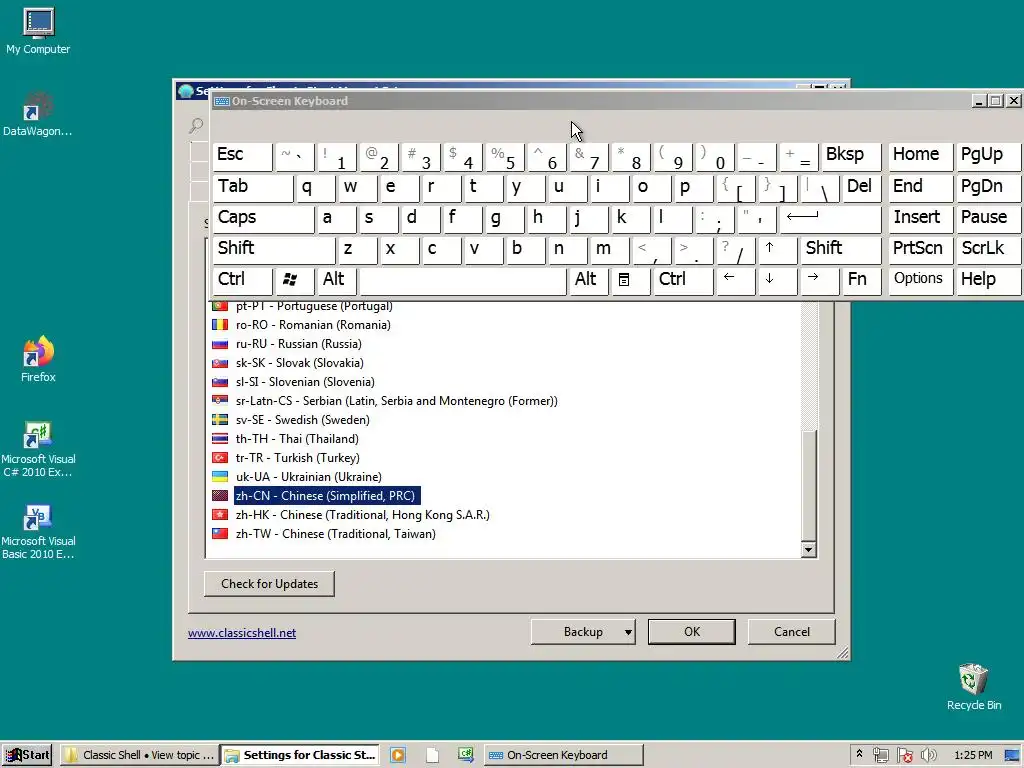The height and width of the screenshot is (768, 1024).
Task: Open www.classicshell.net link
Action: [242, 633]
